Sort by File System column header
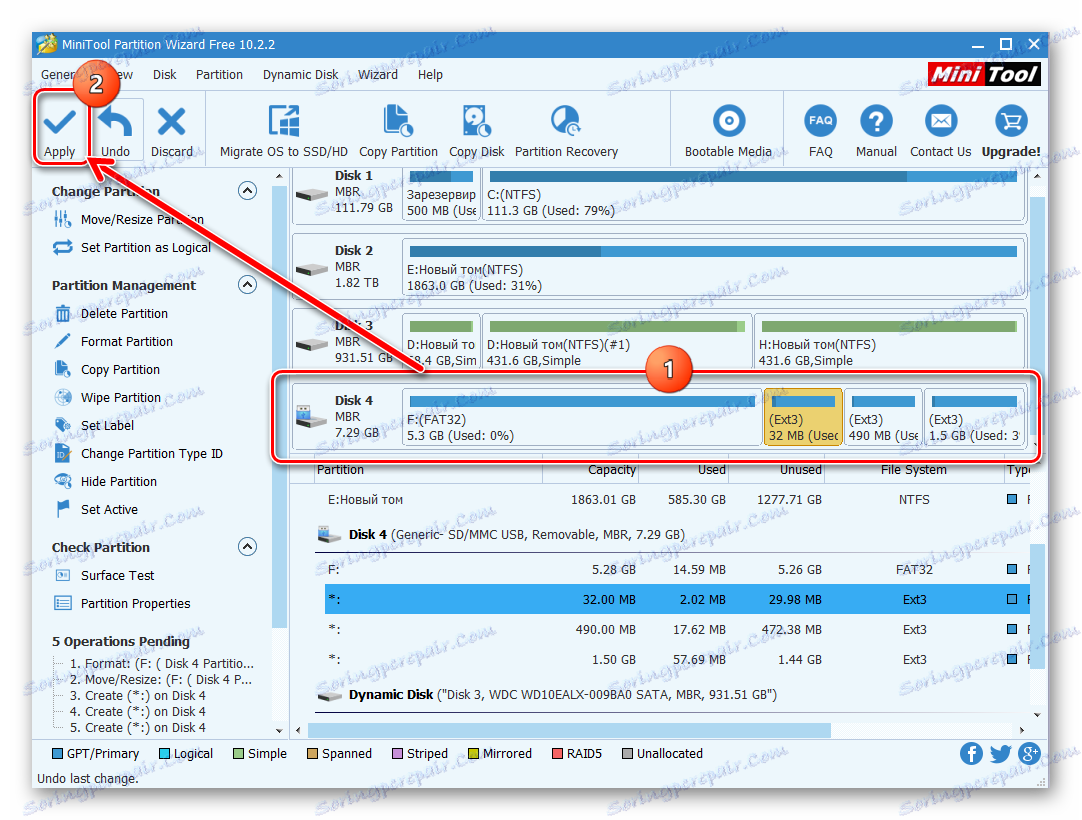 (914, 470)
